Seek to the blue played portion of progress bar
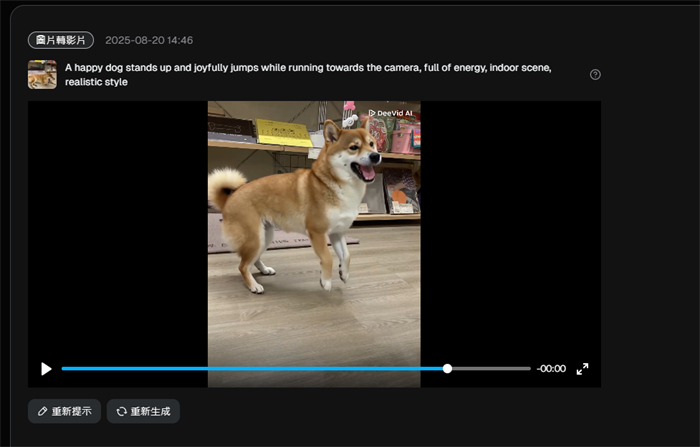 click(x=250, y=369)
